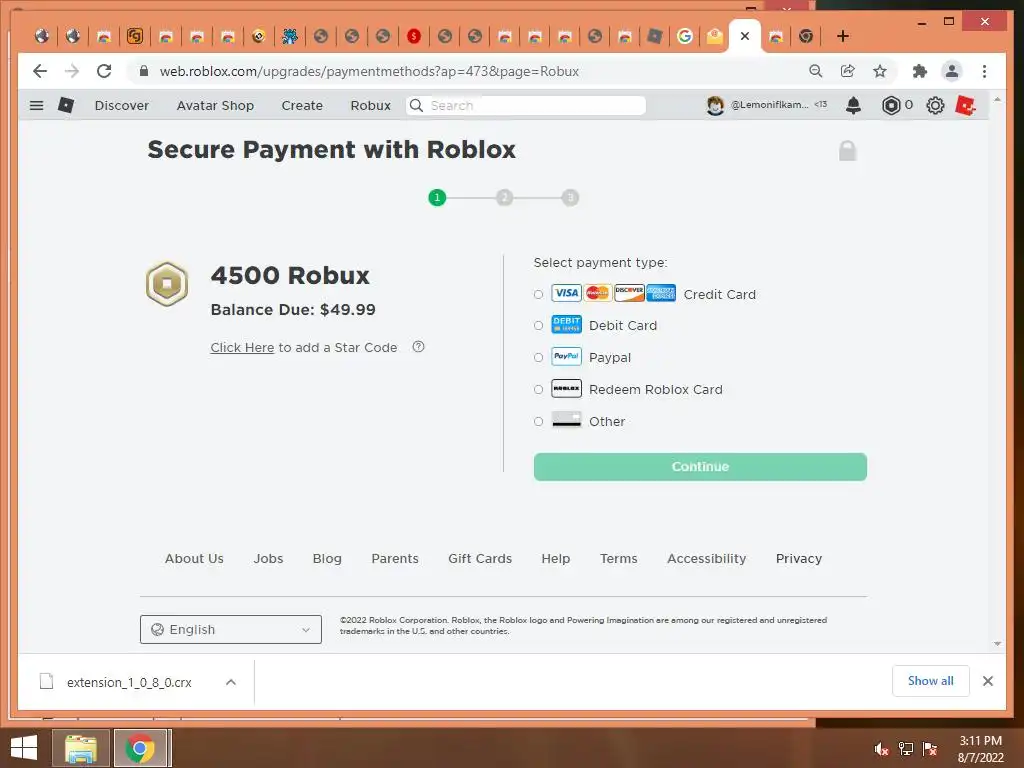The width and height of the screenshot is (1024, 768).
Task: Select Debit Card payment type
Action: point(538,325)
